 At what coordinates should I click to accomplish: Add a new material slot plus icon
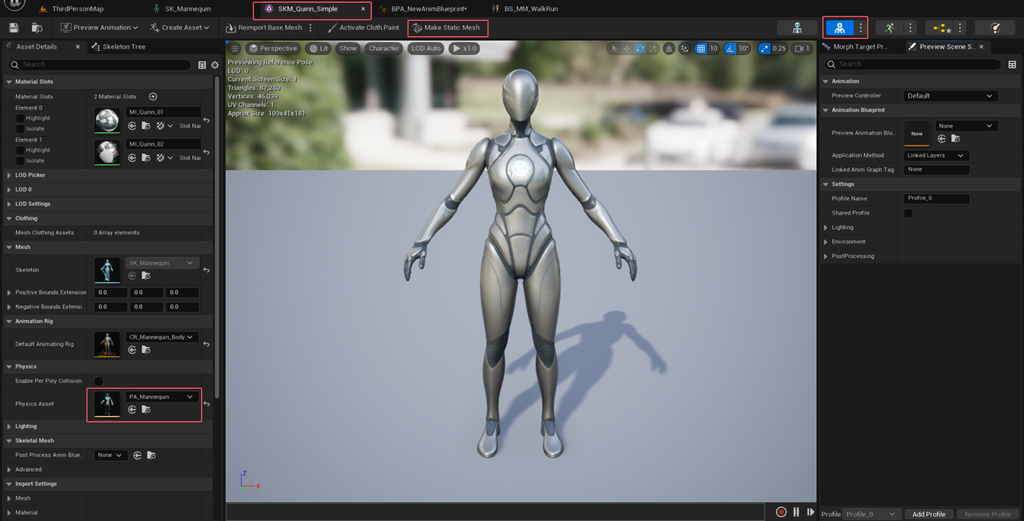(153, 97)
